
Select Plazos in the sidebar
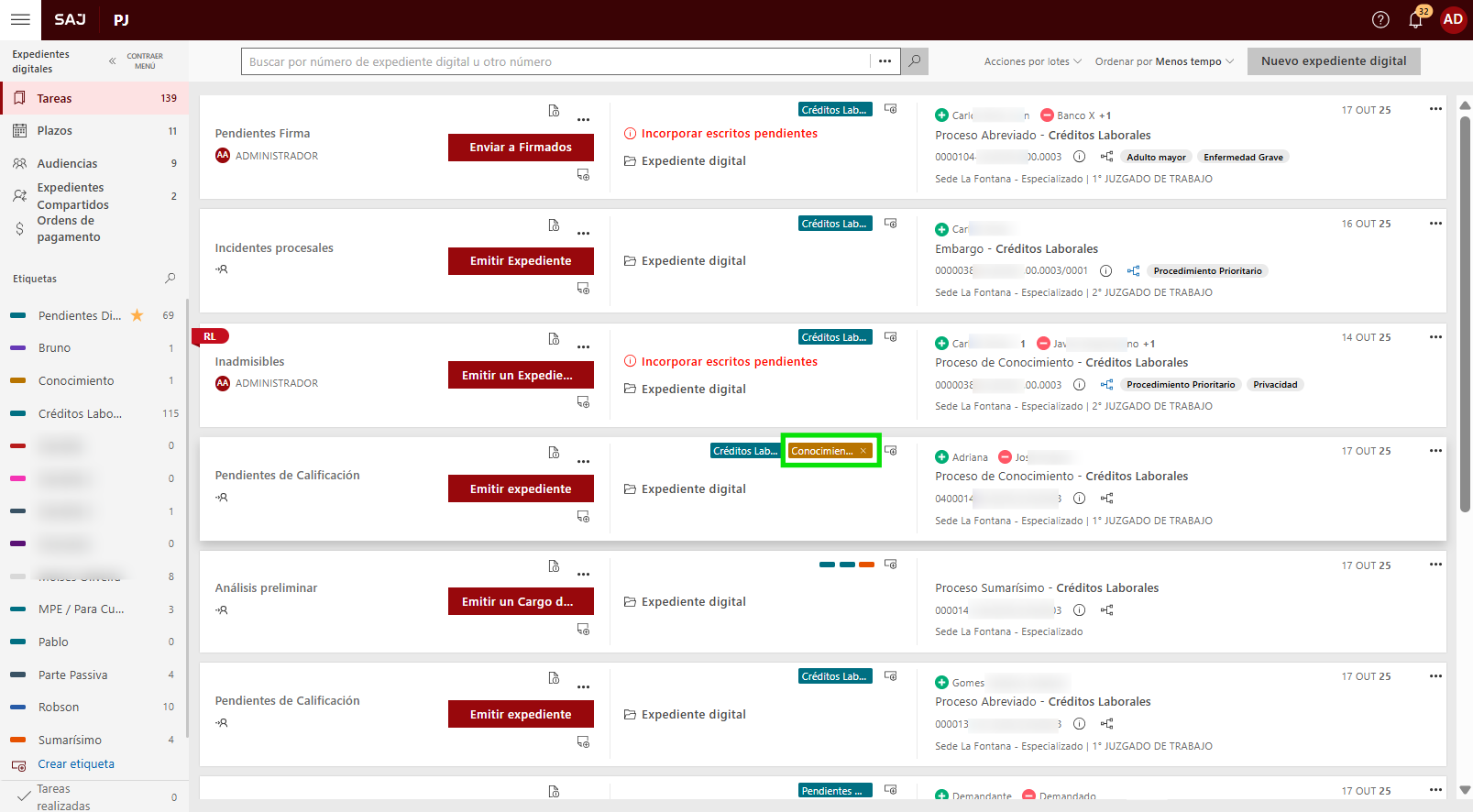click(x=55, y=131)
